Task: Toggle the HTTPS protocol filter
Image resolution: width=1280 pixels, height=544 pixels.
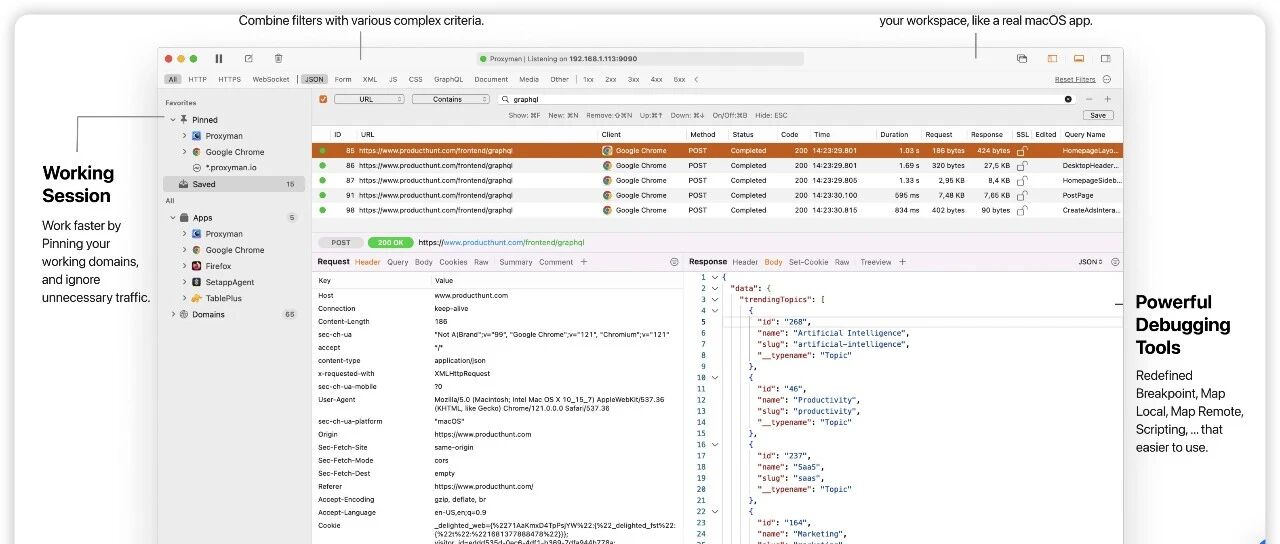Action: (x=229, y=79)
